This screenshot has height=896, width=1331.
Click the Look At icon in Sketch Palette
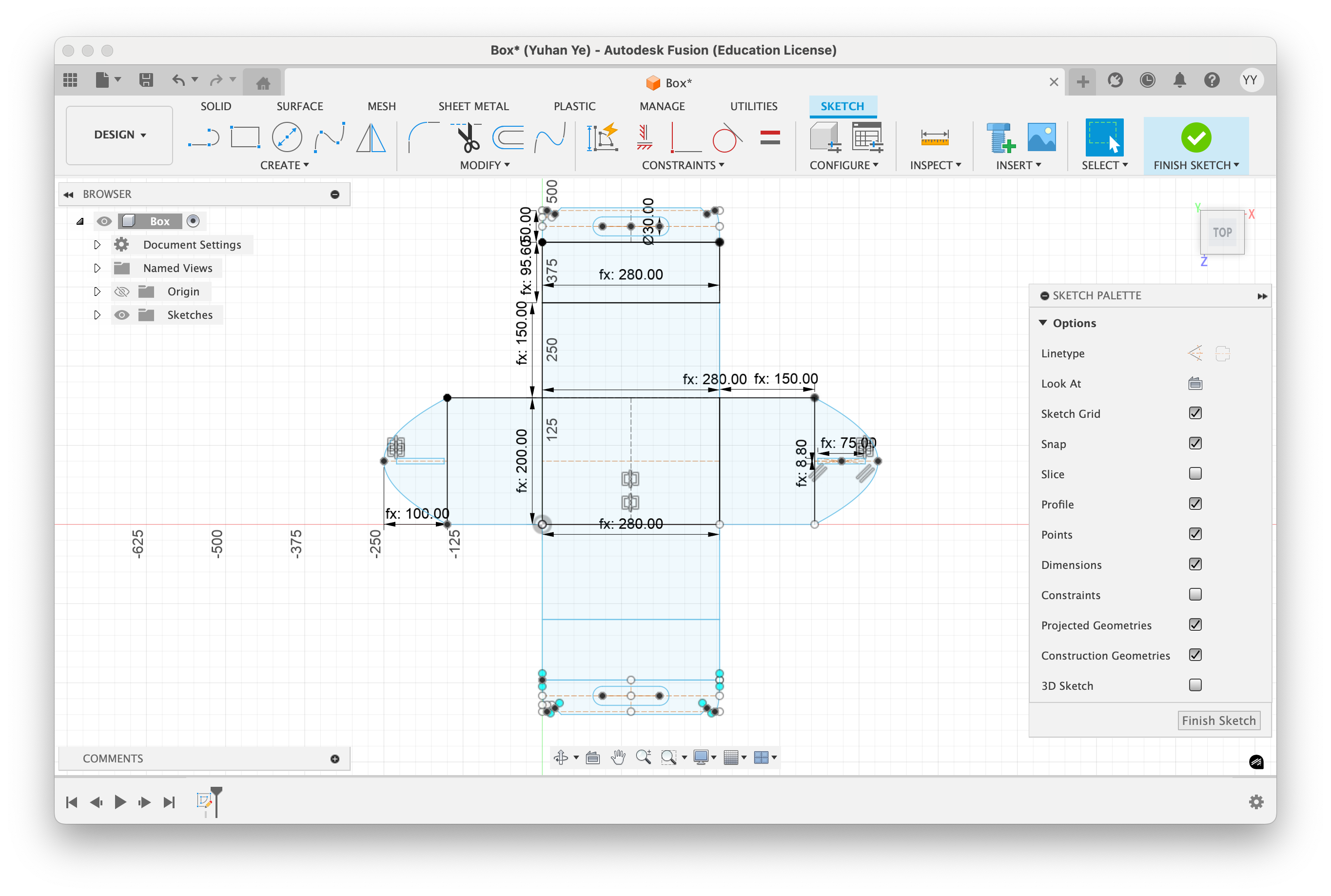pyautogui.click(x=1194, y=384)
